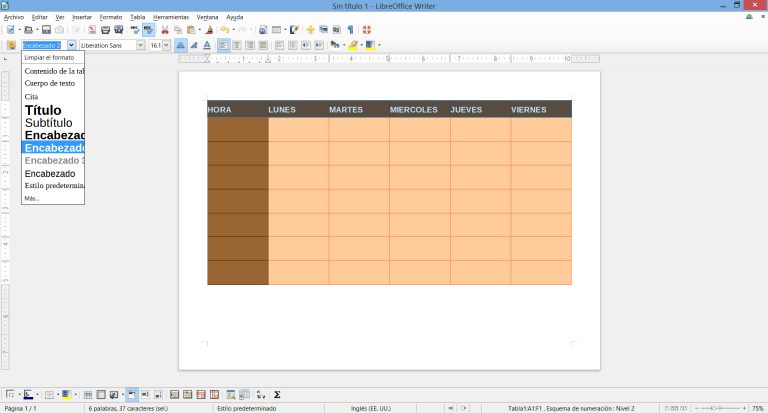Center the text horizontally
Image resolution: width=768 pixels, height=413 pixels.
point(237,45)
